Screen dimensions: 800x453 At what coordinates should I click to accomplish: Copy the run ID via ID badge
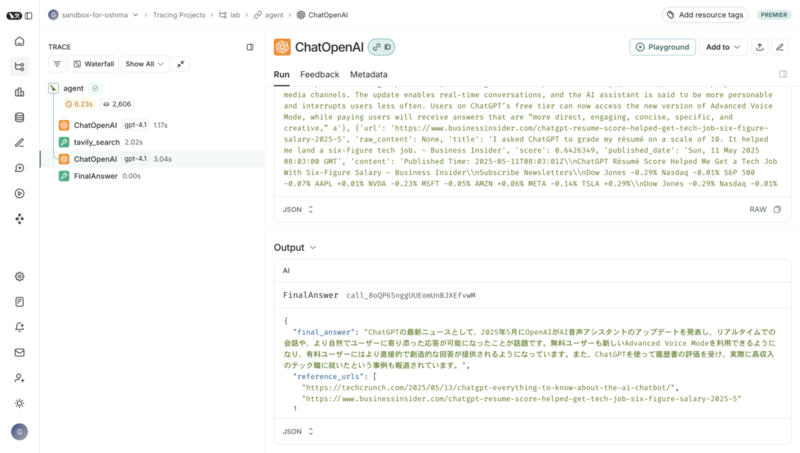point(381,47)
